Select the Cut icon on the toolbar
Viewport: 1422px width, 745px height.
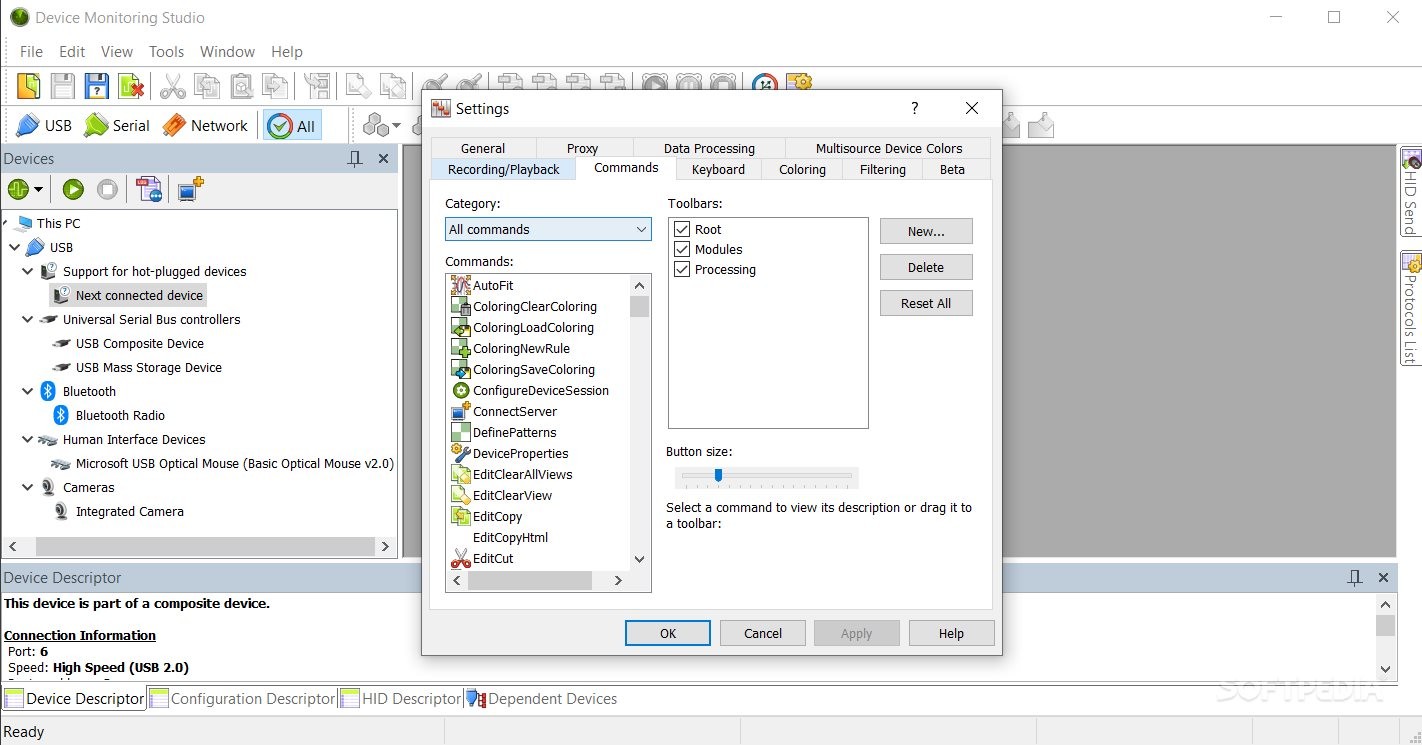click(172, 86)
